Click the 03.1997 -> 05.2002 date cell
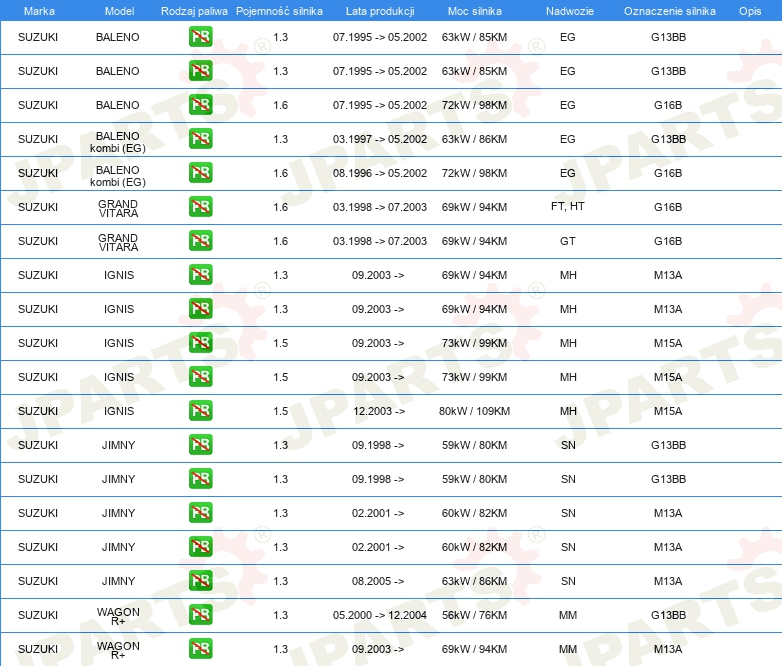 coord(380,139)
